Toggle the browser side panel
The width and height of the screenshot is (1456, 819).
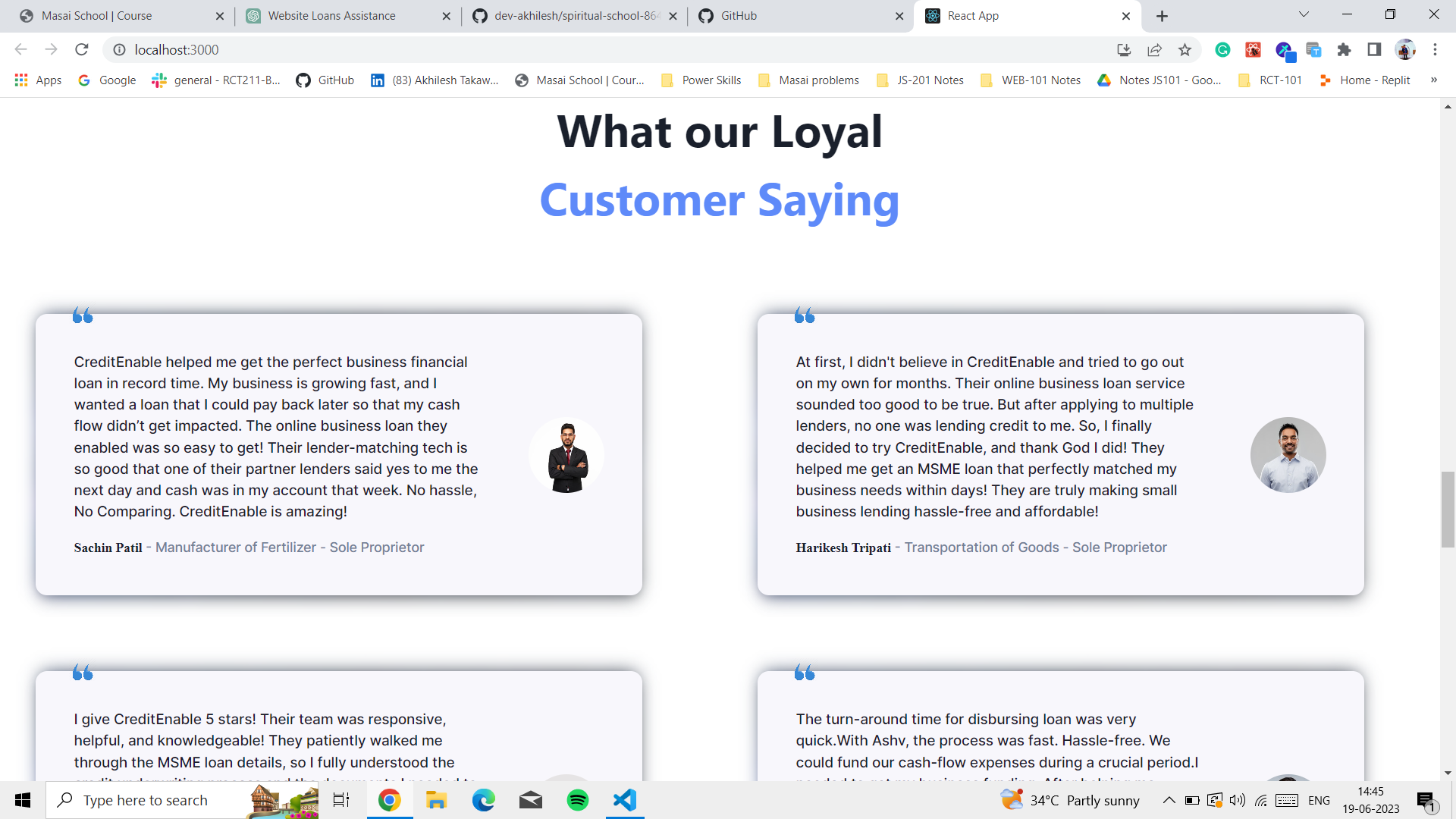1374,49
